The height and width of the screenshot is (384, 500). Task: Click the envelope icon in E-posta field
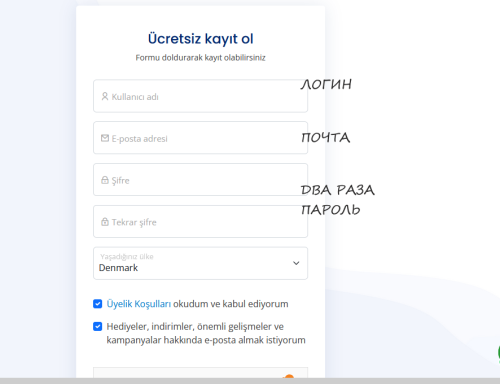point(105,138)
